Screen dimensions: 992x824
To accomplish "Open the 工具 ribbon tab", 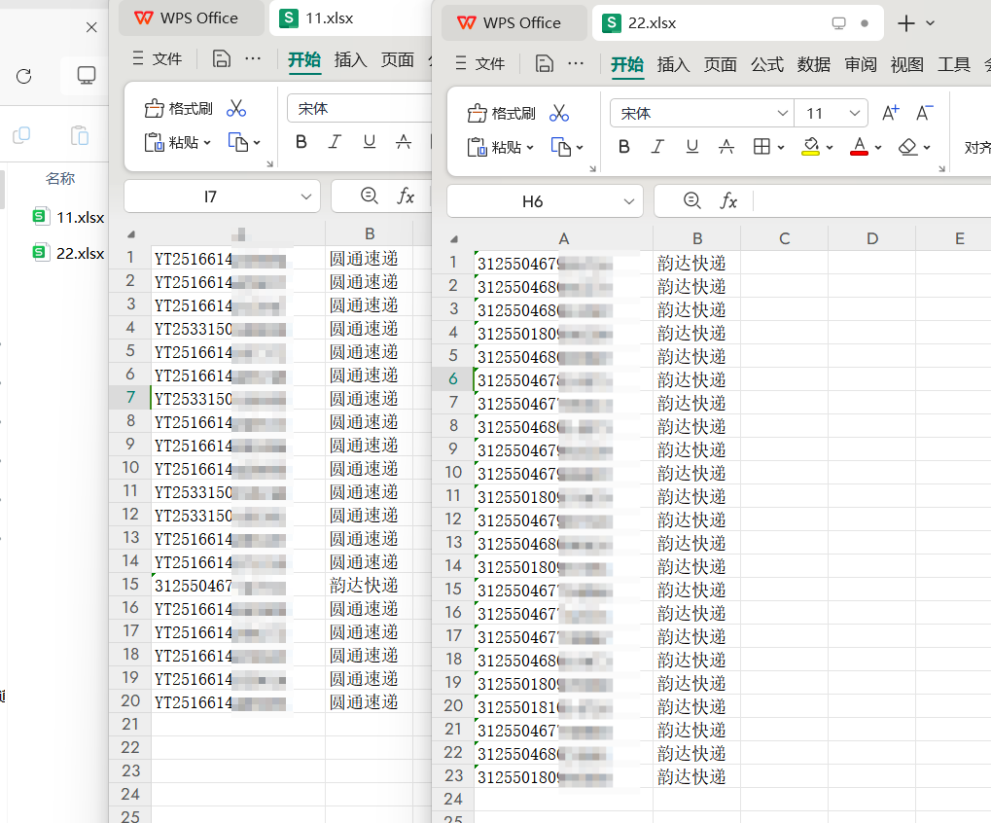I will (954, 64).
